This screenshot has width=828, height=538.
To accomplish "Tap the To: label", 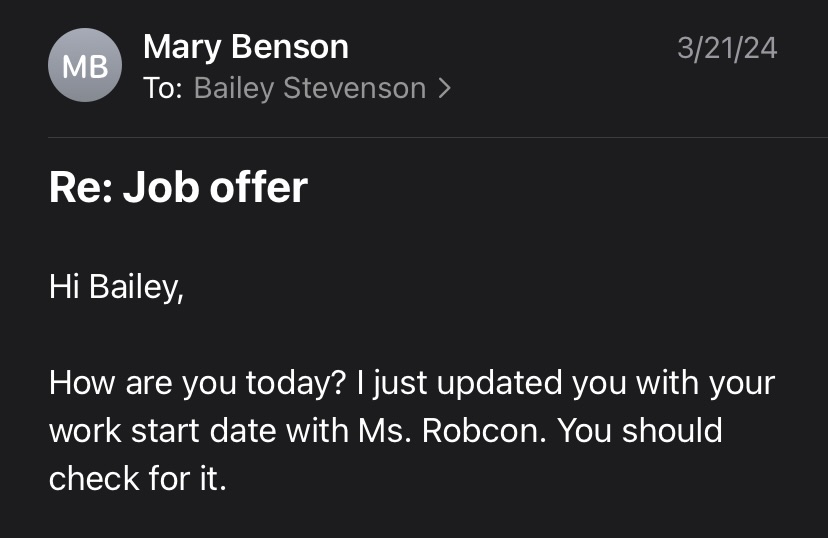I will [163, 88].
